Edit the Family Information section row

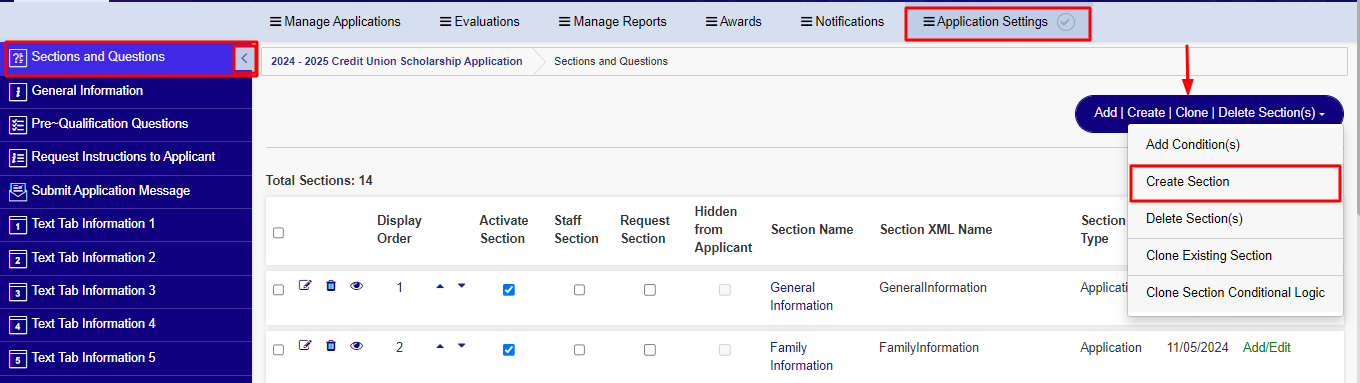coord(306,346)
